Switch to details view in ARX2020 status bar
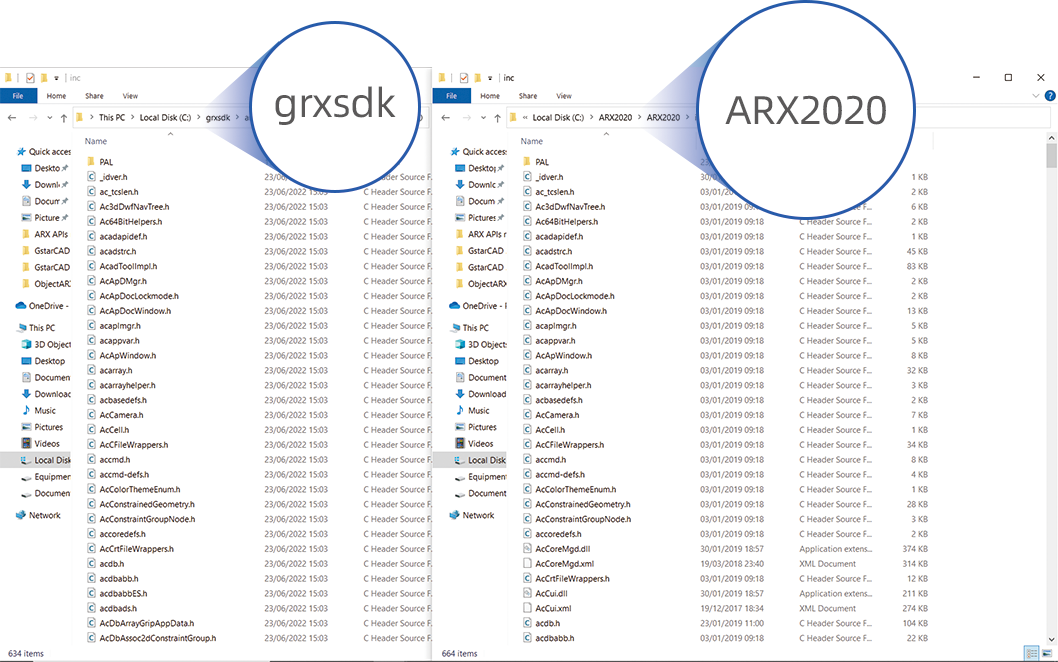1058x662 pixels. [x=1032, y=653]
